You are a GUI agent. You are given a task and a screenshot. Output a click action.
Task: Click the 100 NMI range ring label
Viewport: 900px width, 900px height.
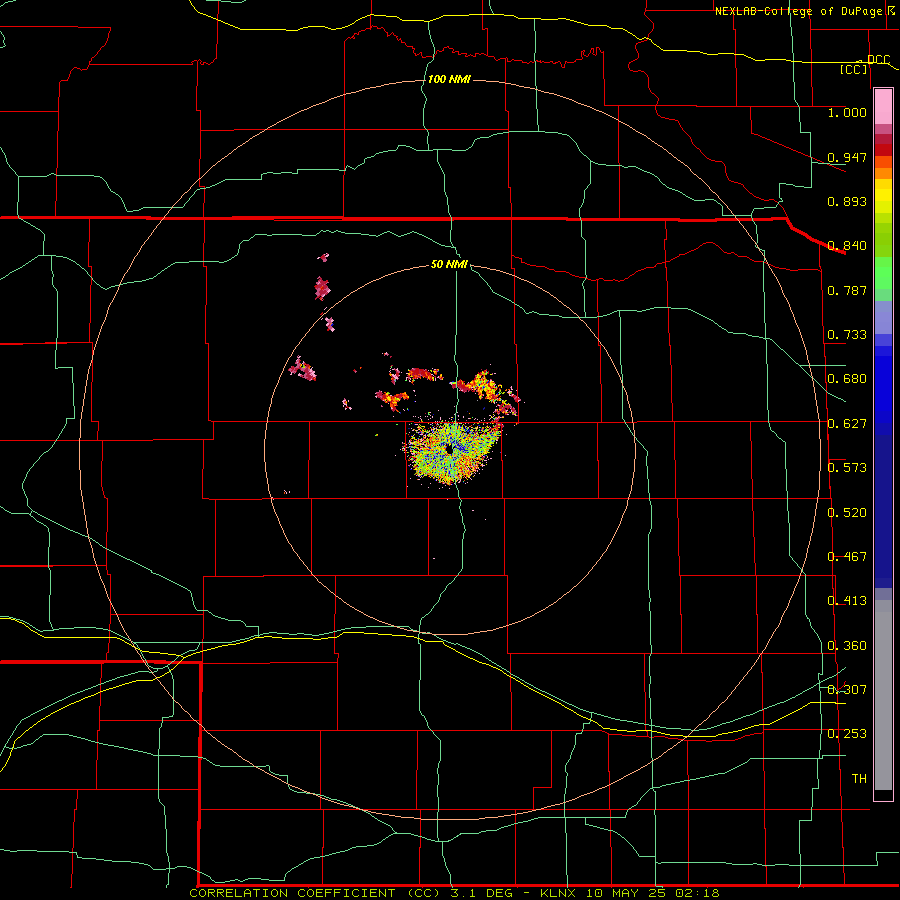449,79
